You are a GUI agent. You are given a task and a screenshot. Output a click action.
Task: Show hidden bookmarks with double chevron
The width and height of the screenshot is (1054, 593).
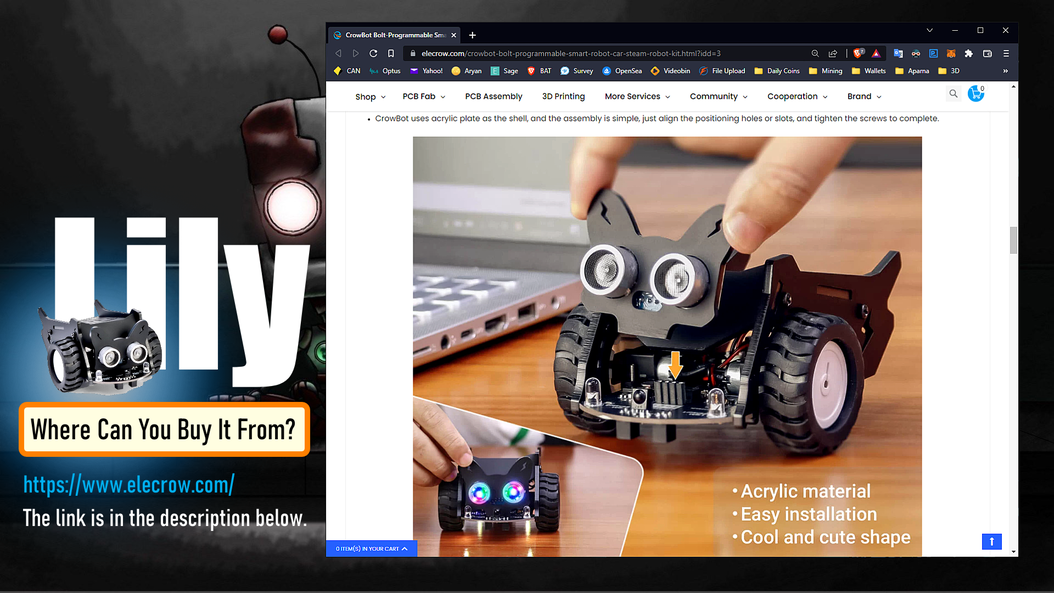coord(1006,71)
